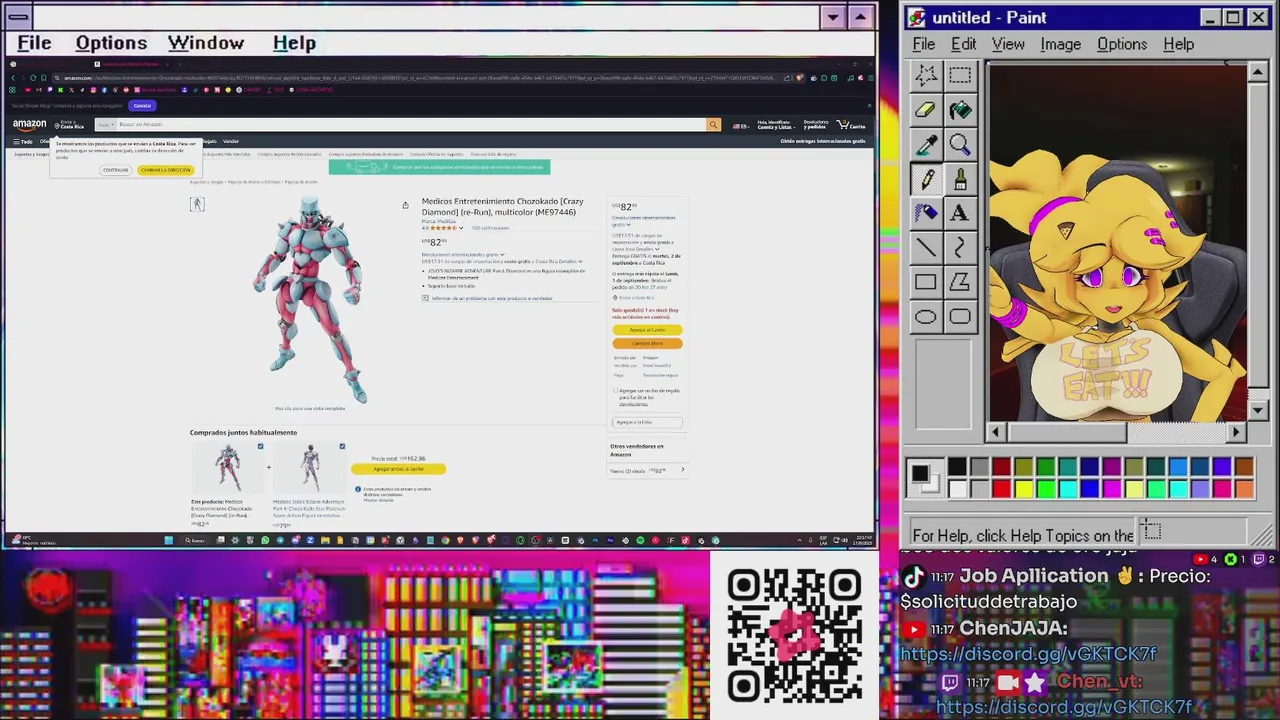Image resolution: width=1280 pixels, height=720 pixels.
Task: Uncheck the Star Platinum bundle checkbox
Action: [x=342, y=446]
